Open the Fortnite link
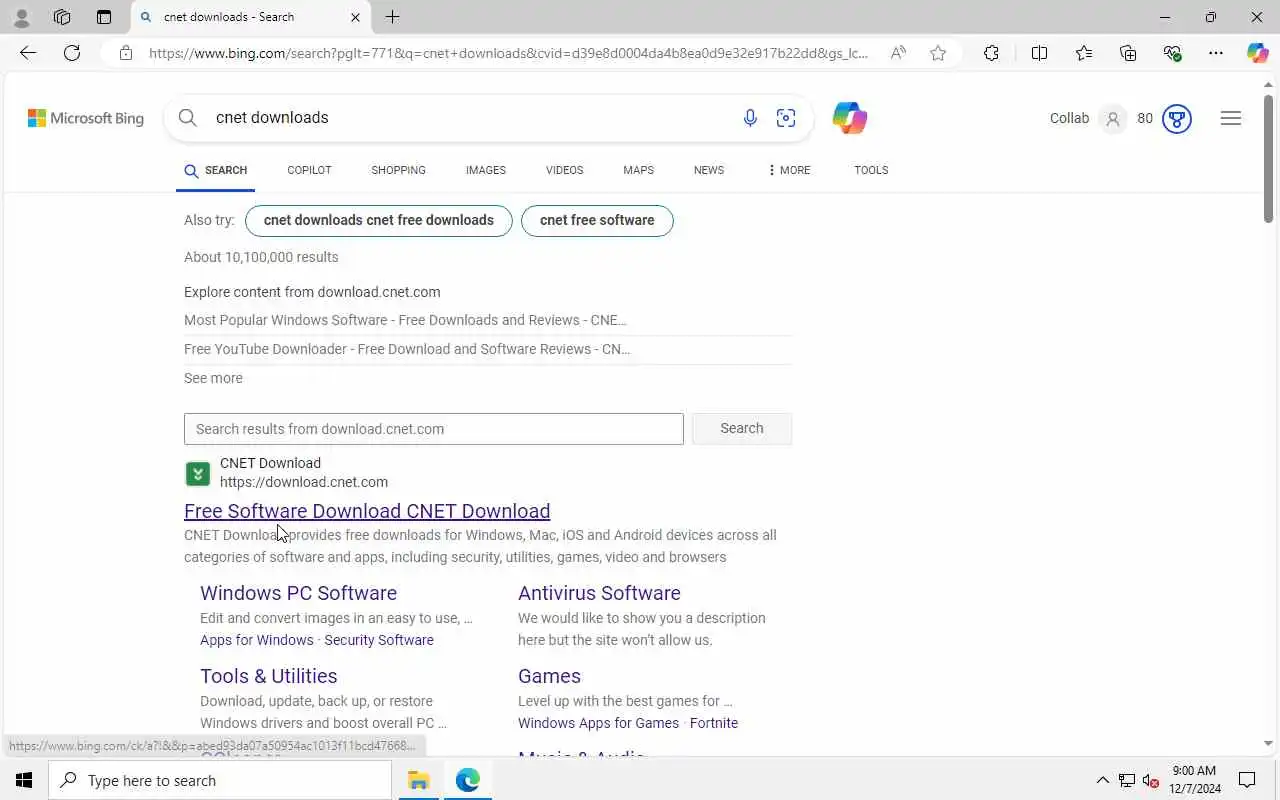 (x=714, y=723)
